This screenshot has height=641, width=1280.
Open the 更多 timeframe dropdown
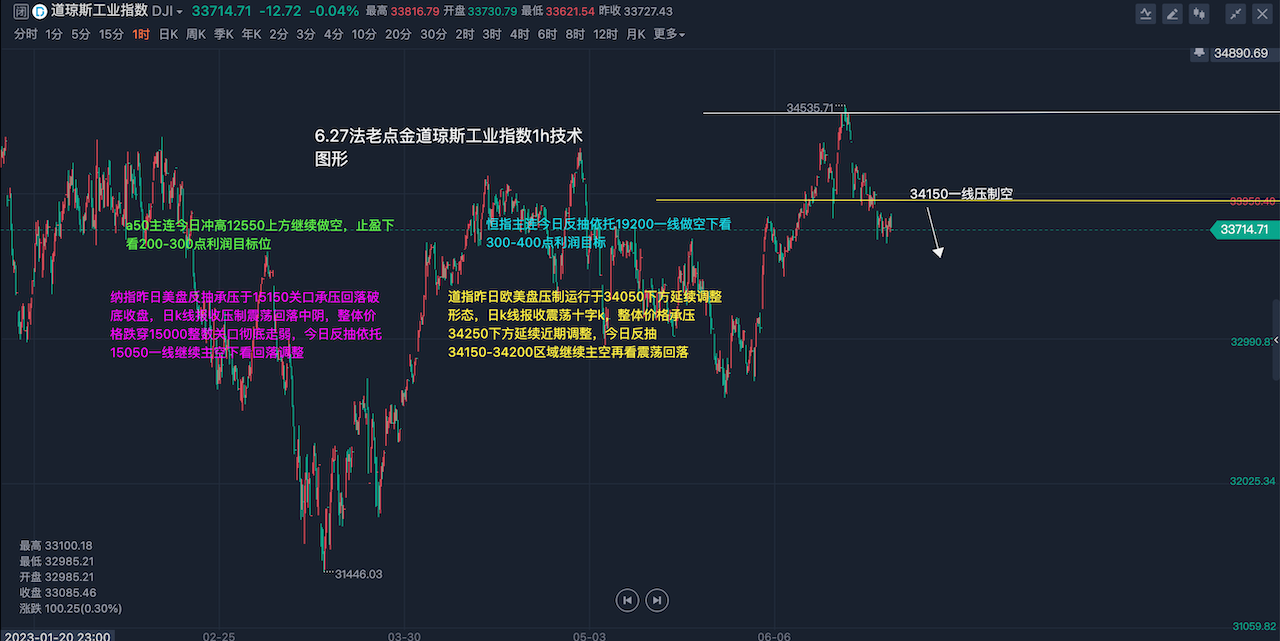pyautogui.click(x=668, y=34)
